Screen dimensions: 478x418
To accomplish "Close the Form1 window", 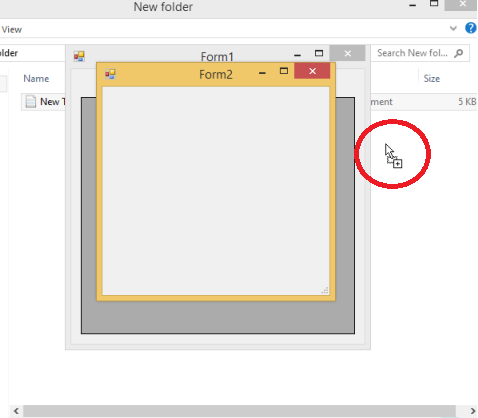I will pos(347,53).
